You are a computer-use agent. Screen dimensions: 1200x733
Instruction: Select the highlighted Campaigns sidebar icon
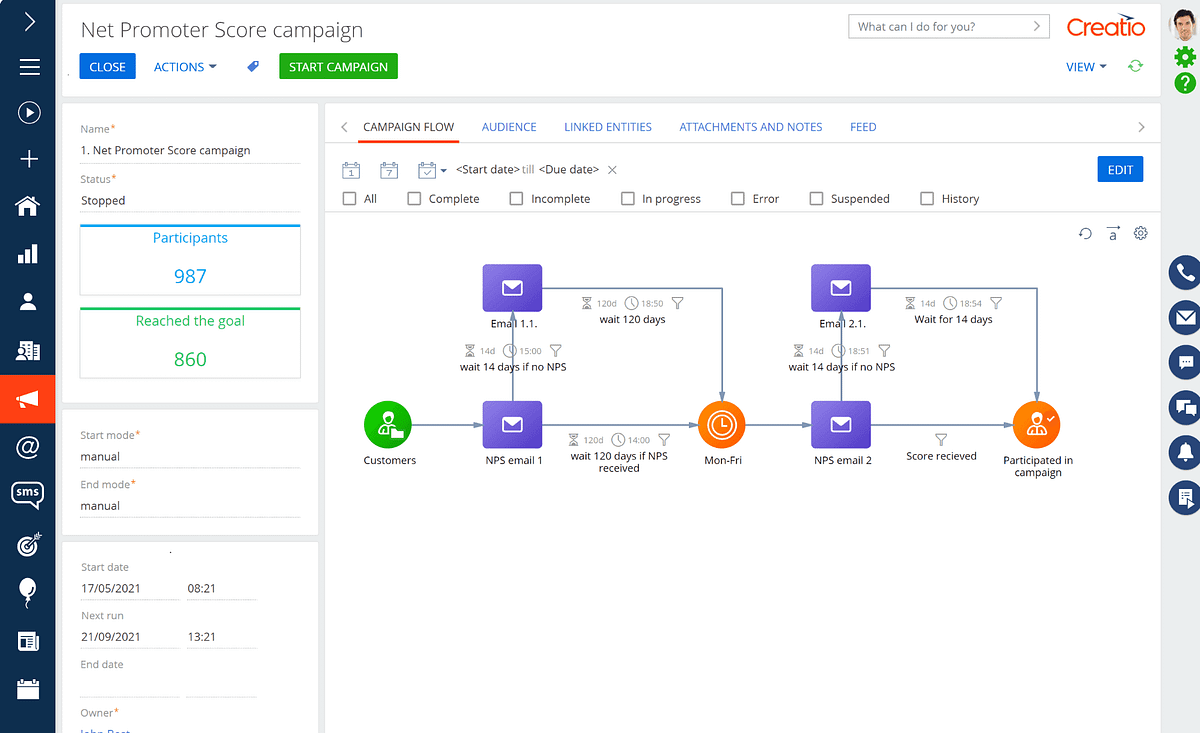(x=28, y=398)
